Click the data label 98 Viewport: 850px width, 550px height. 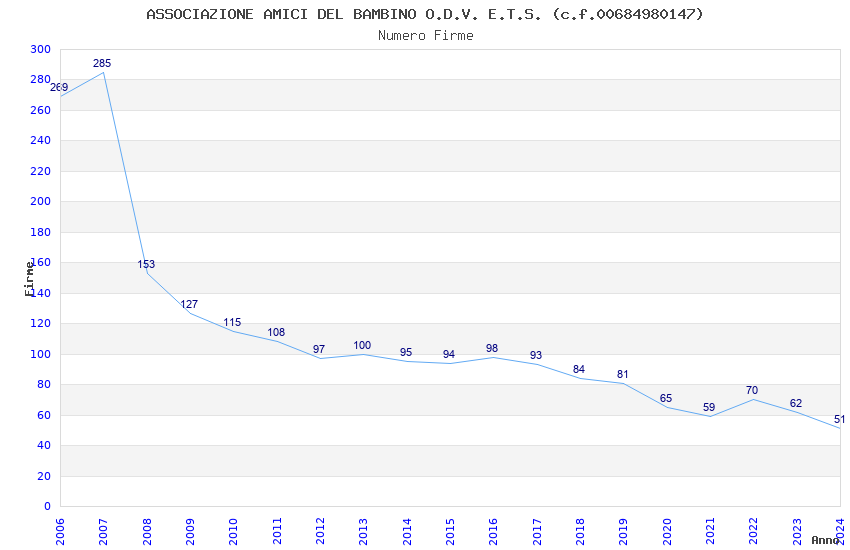[x=492, y=348]
